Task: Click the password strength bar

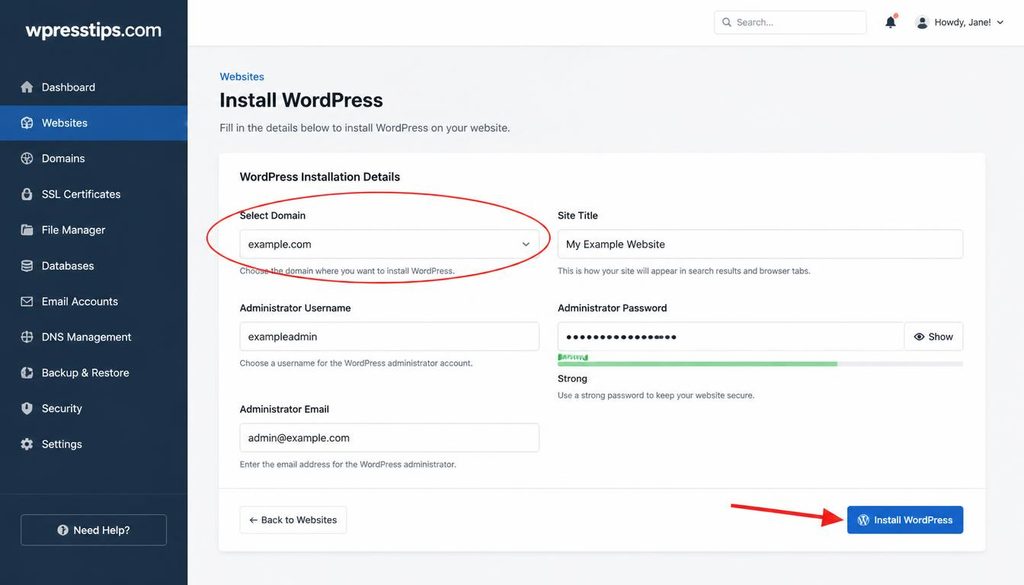Action: pos(760,364)
